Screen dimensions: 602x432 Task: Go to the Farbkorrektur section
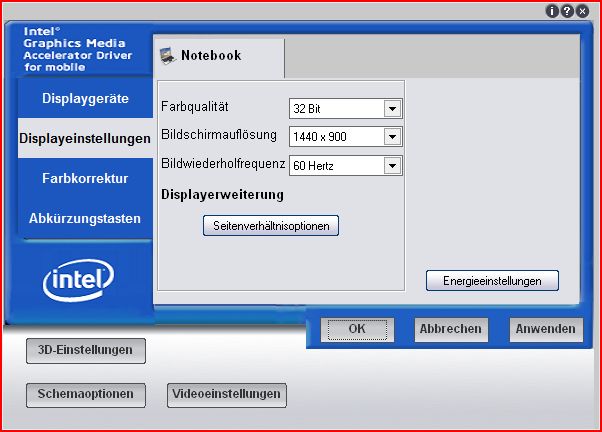[85, 178]
